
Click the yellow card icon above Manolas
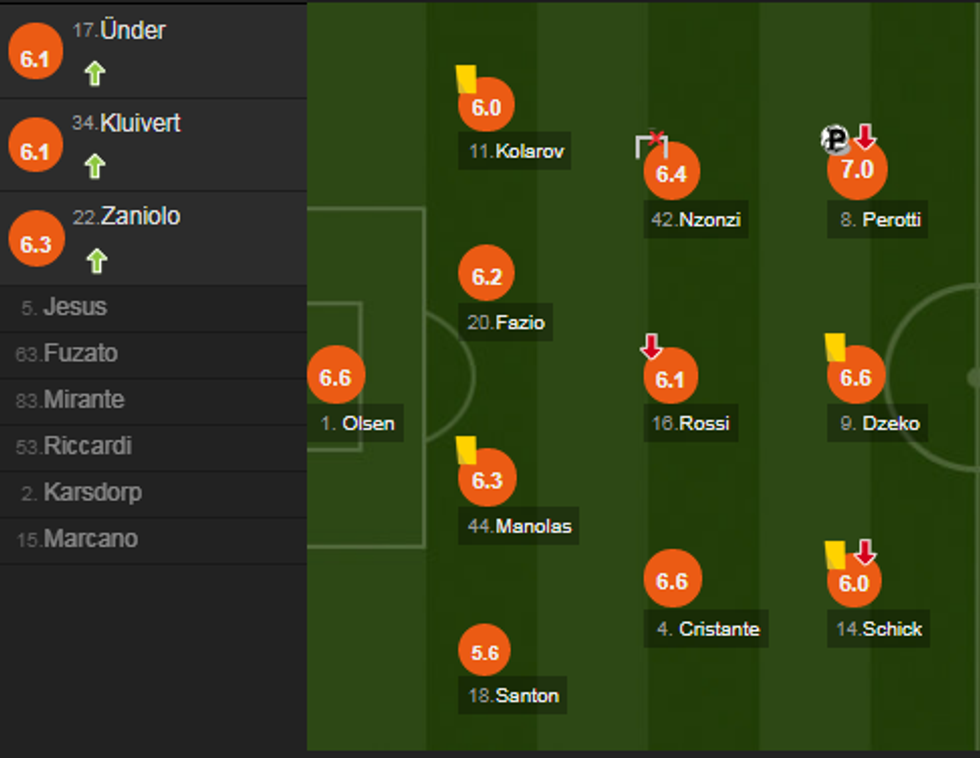point(465,449)
